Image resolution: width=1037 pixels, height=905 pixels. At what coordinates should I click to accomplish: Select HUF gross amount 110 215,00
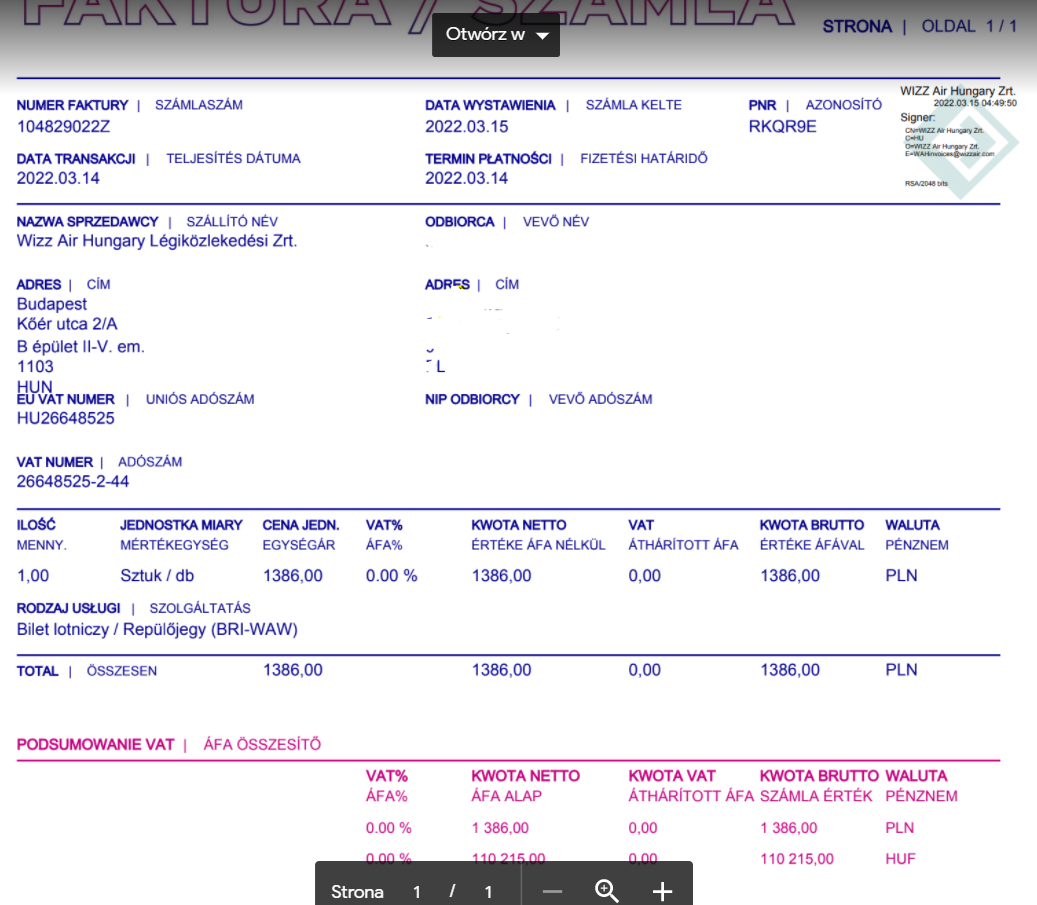click(797, 859)
